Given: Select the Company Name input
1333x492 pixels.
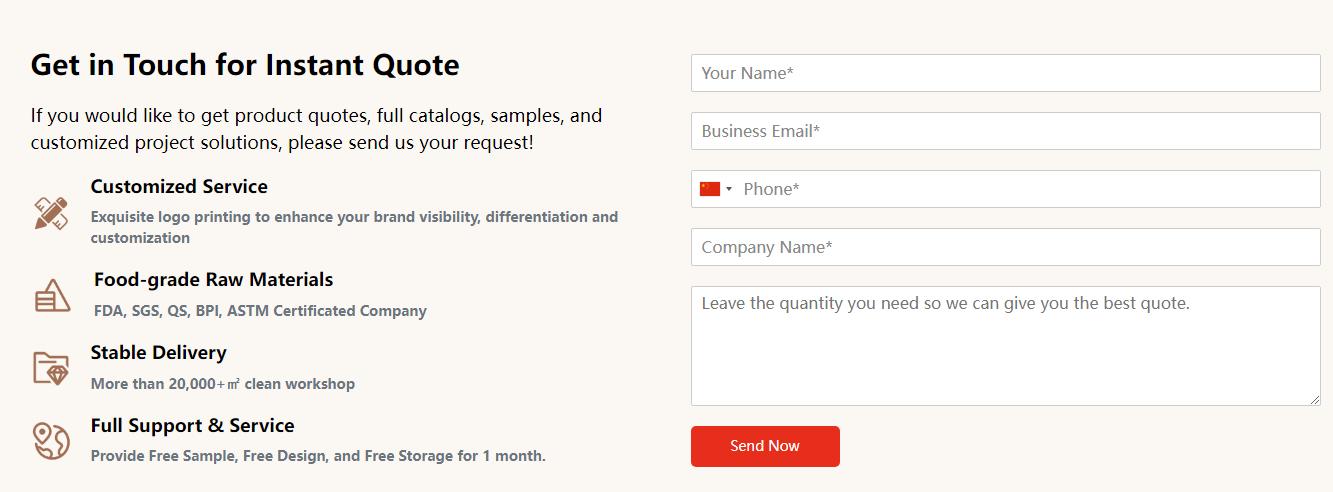Looking at the screenshot, I should [x=1005, y=247].
